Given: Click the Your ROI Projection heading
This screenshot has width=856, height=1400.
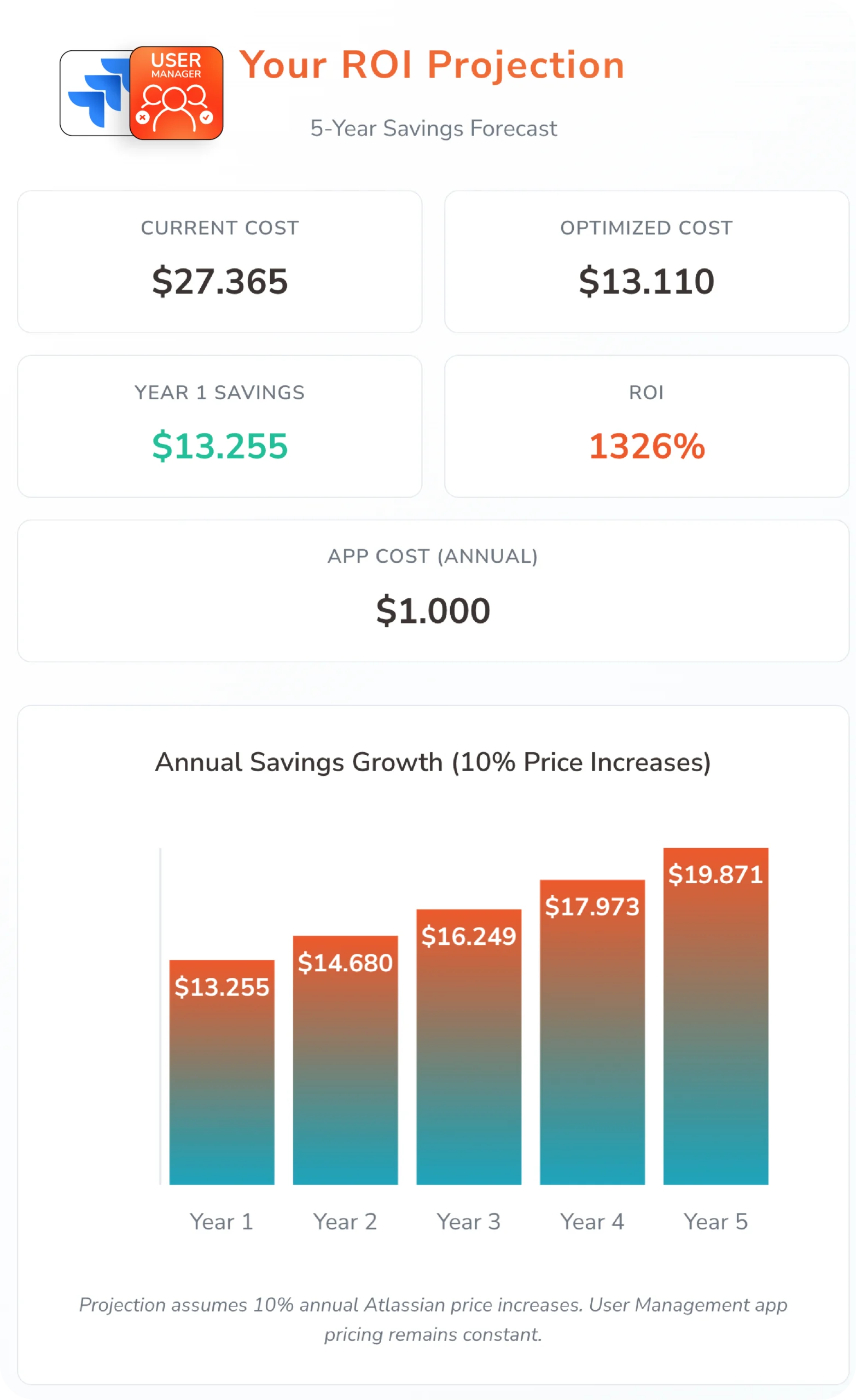Looking at the screenshot, I should pyautogui.click(x=432, y=65).
